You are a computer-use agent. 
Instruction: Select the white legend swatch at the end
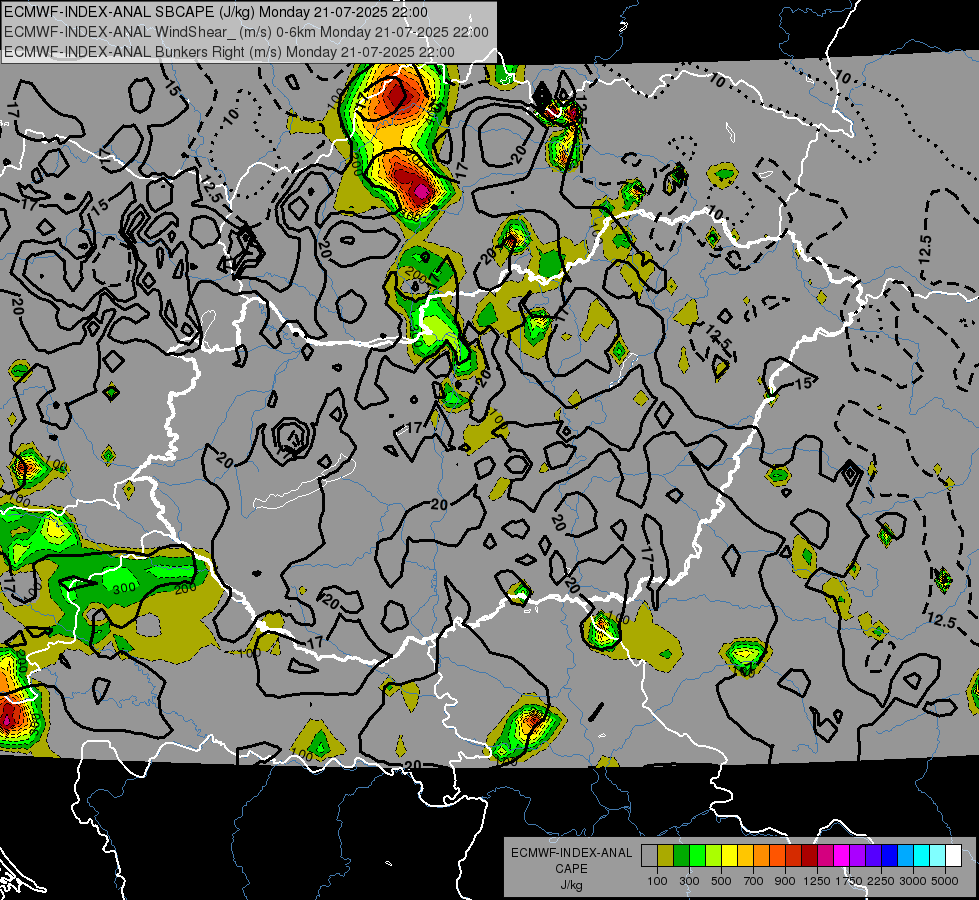click(953, 856)
